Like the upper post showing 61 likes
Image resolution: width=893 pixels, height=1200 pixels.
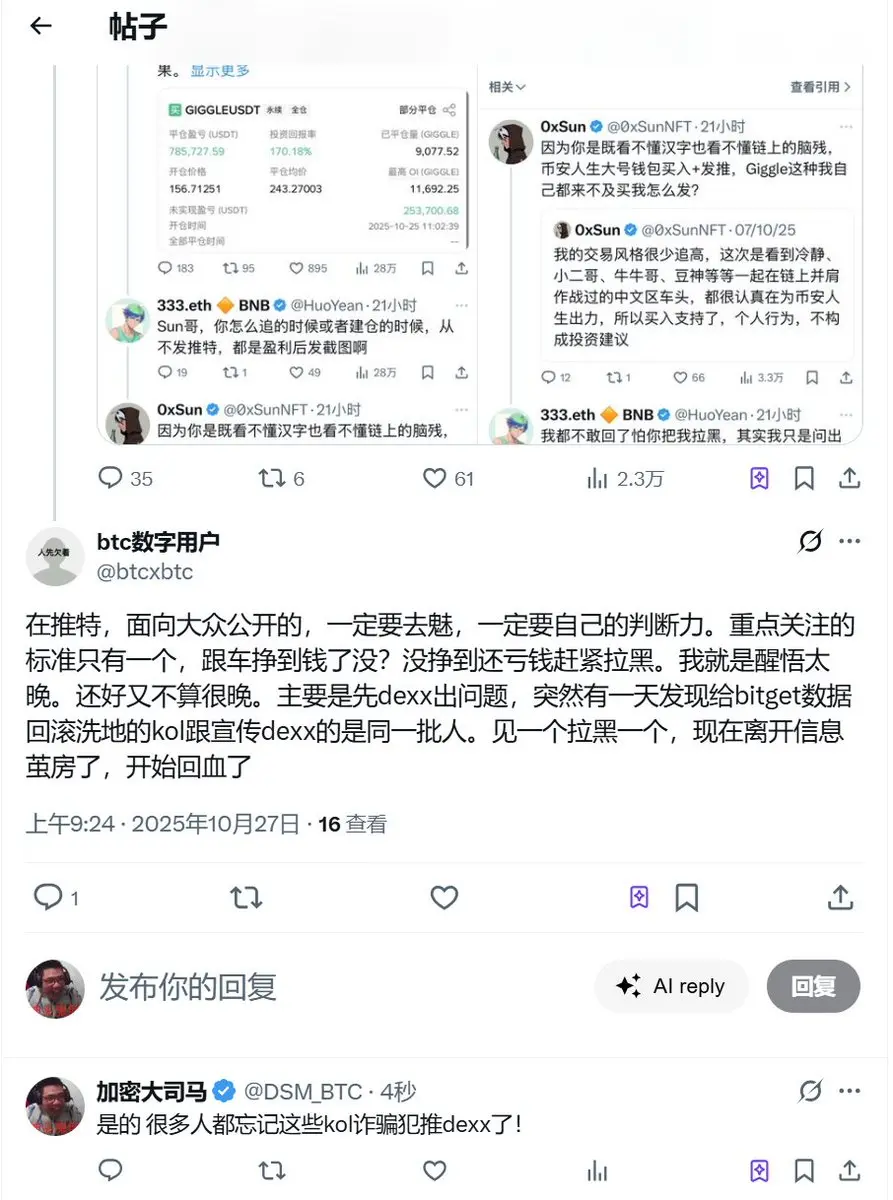448,478
